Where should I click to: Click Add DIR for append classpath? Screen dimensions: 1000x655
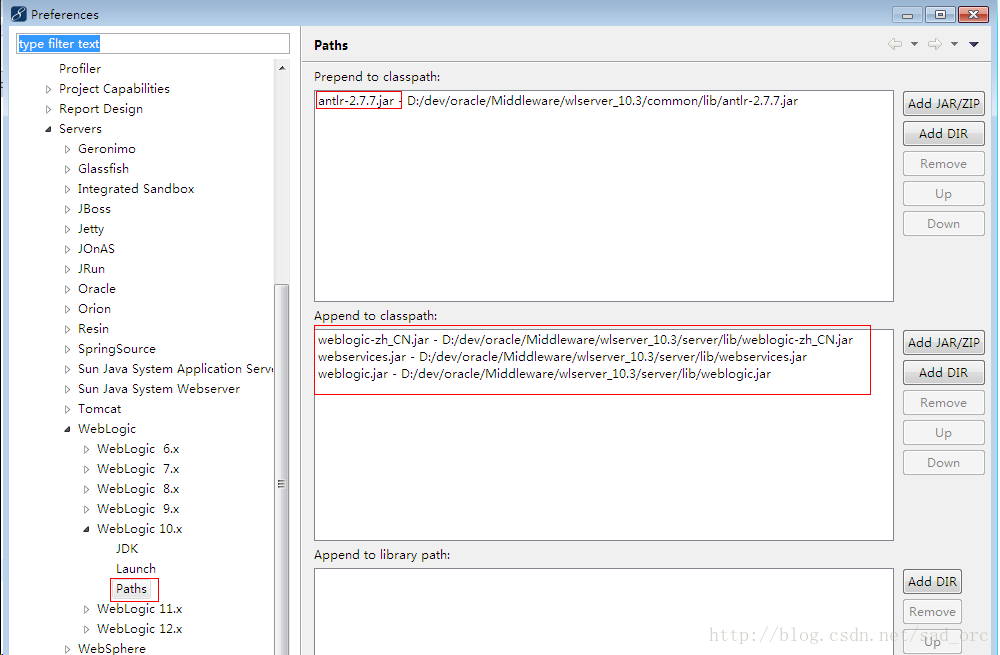[943, 372]
